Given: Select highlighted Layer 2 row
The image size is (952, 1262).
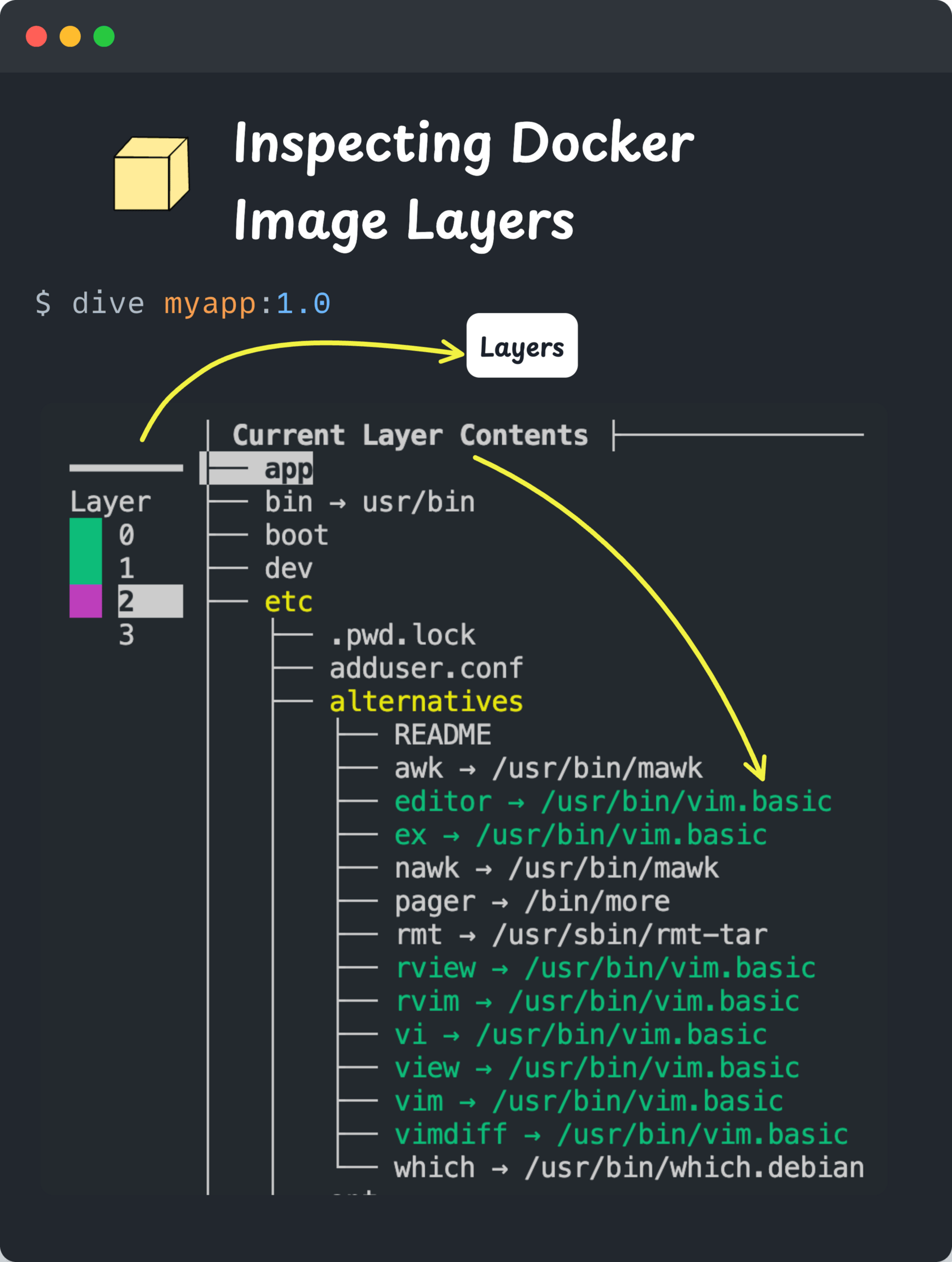Looking at the screenshot, I should [149, 601].
